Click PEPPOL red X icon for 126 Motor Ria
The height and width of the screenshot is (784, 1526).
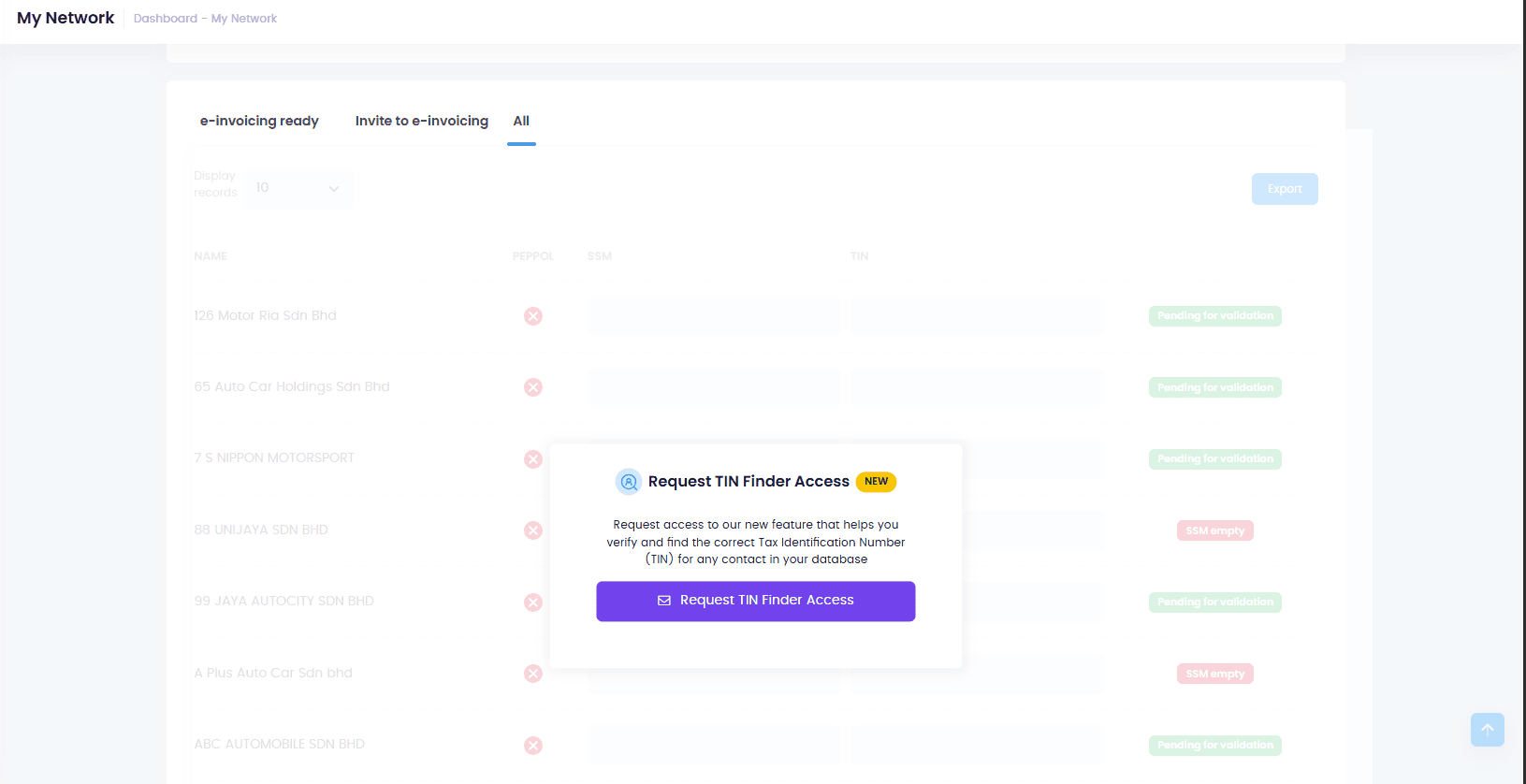(x=533, y=316)
